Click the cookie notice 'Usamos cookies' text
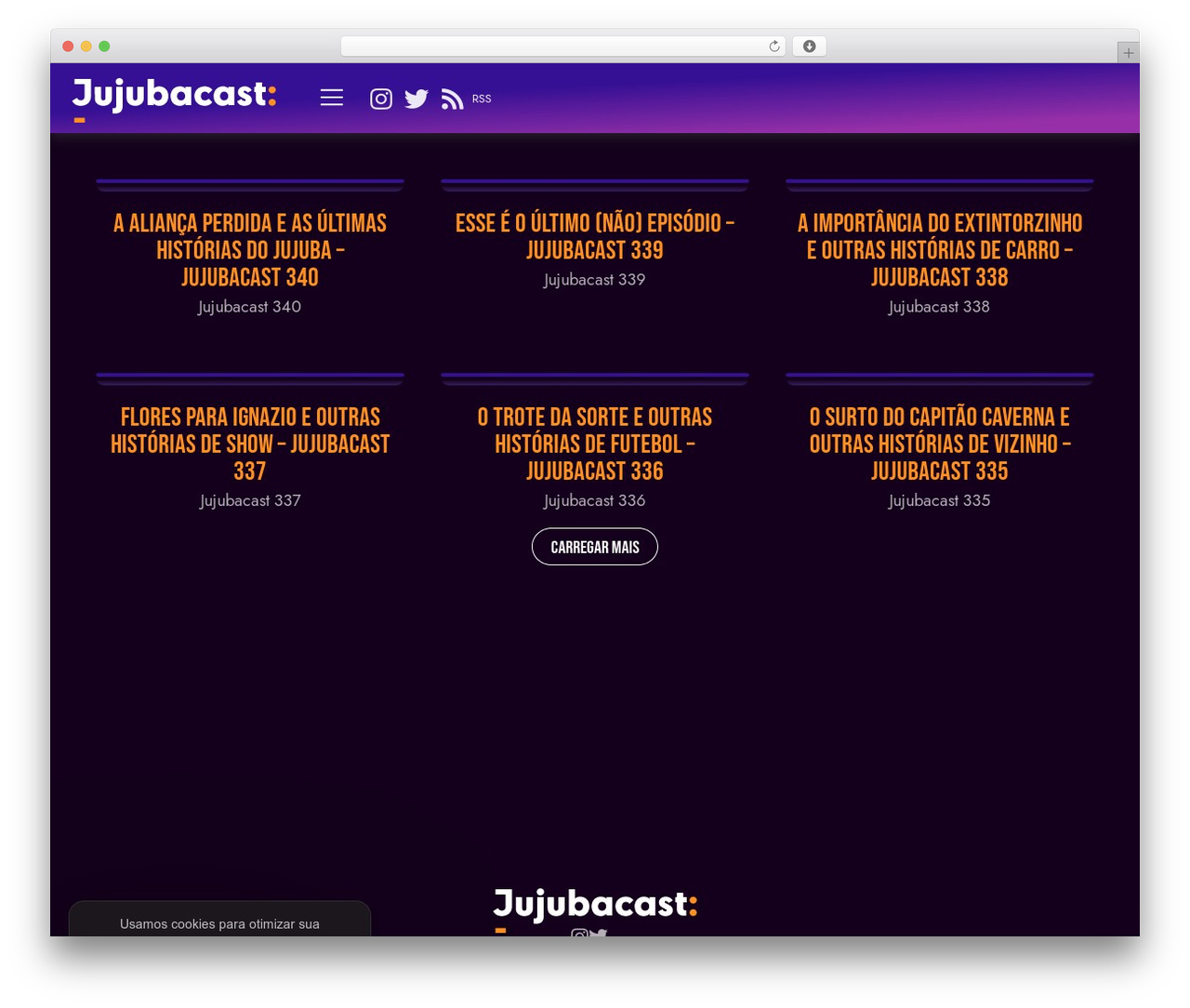 tap(219, 924)
